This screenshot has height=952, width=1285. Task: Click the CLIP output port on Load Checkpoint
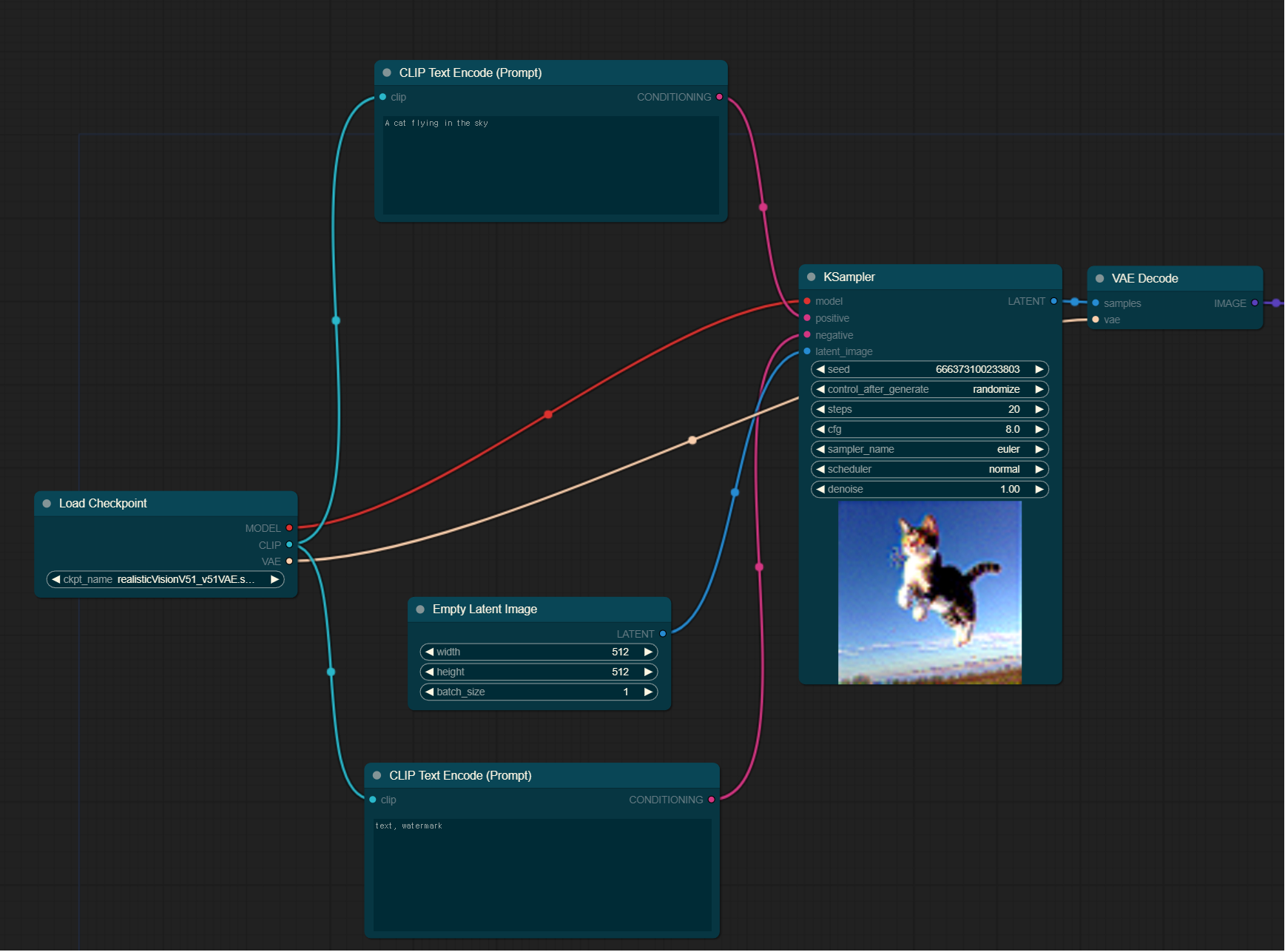289,544
